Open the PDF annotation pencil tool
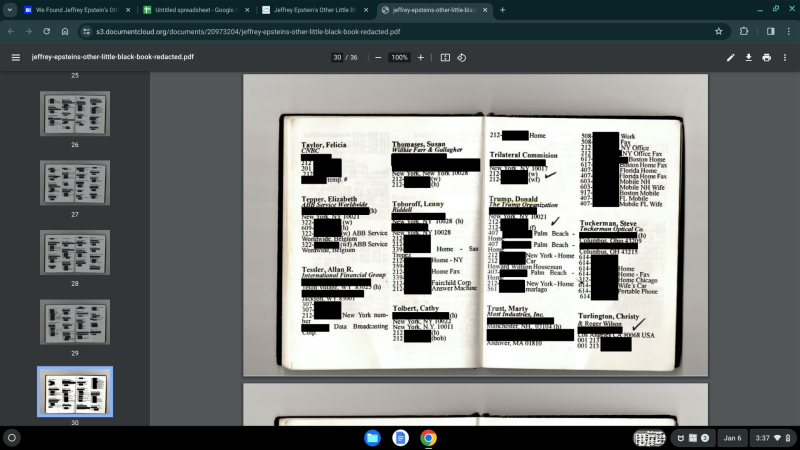800x450 pixels. pos(730,57)
